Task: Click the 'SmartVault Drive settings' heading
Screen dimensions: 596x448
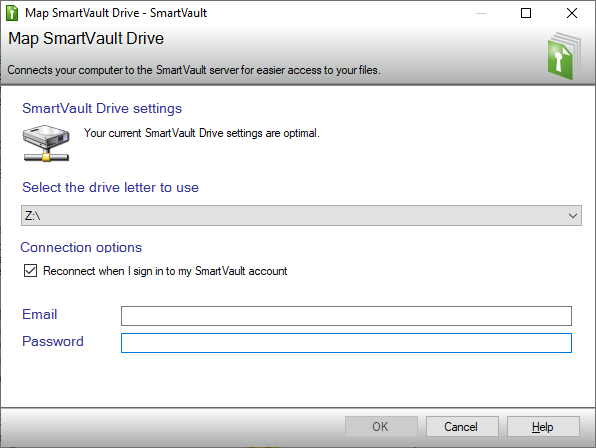Action: click(x=102, y=108)
